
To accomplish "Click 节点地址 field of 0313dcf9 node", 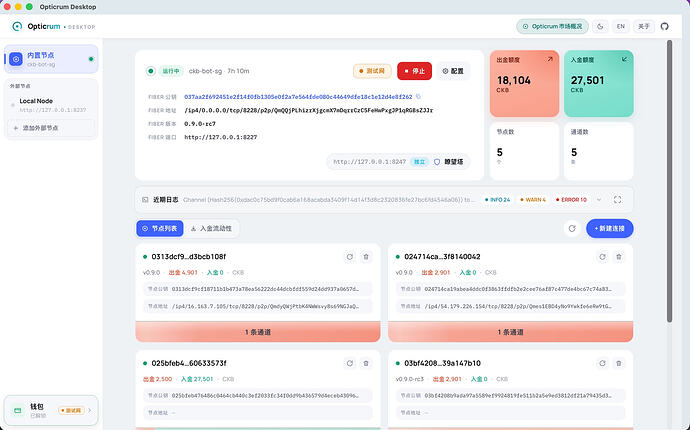I will coord(258,306).
